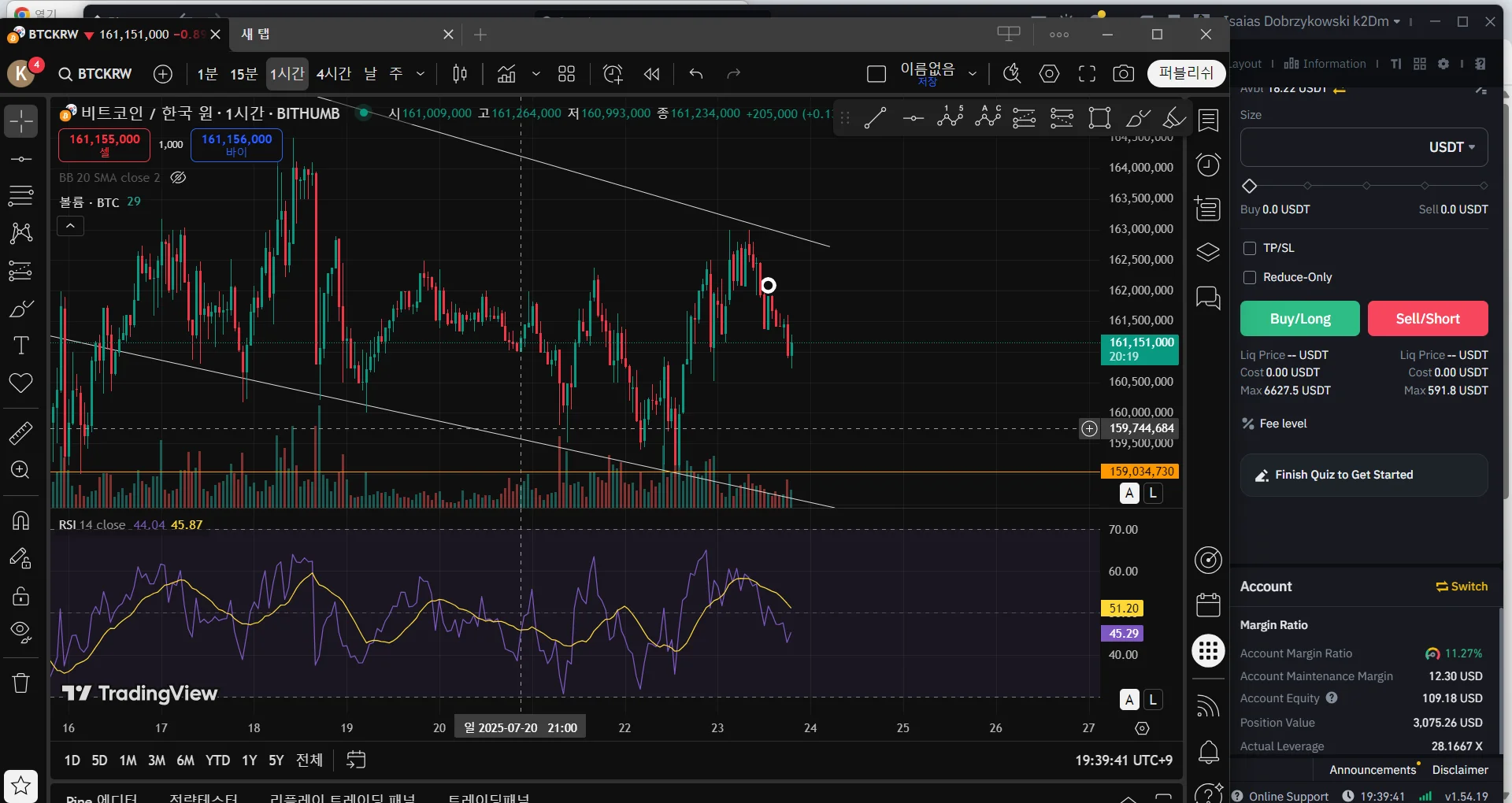Open the indicators icon in top toolbar
The image size is (1512, 803).
[x=506, y=74]
